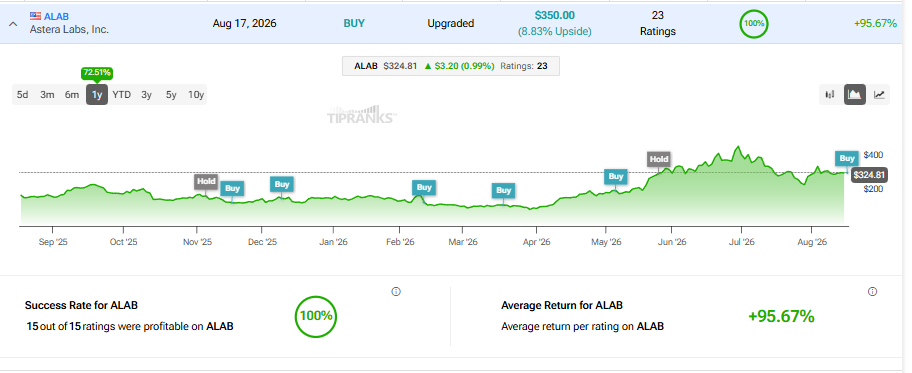The image size is (912, 373).
Task: Open Success Rate info icon
Action: point(396,292)
